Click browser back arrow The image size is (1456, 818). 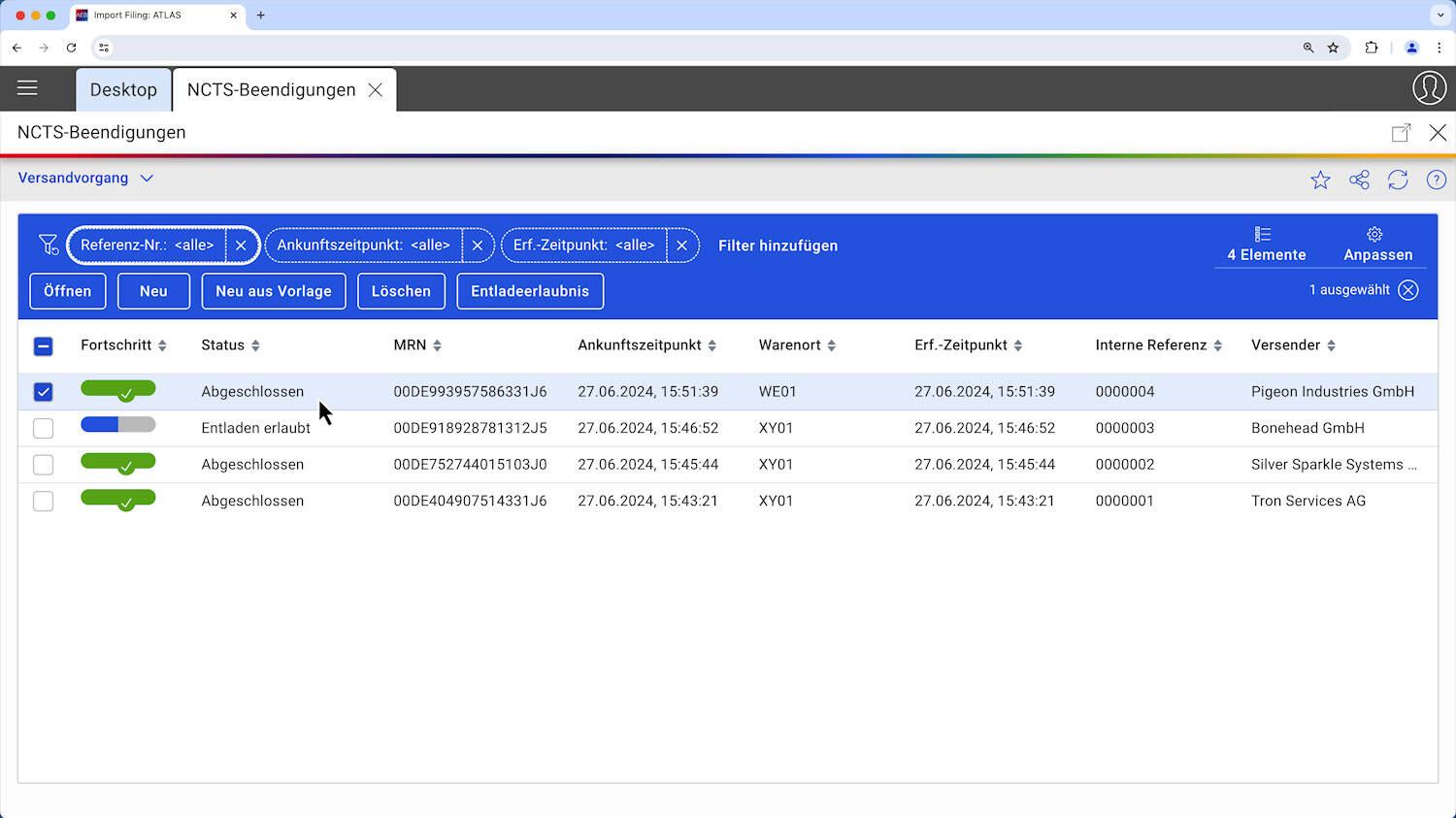(17, 48)
